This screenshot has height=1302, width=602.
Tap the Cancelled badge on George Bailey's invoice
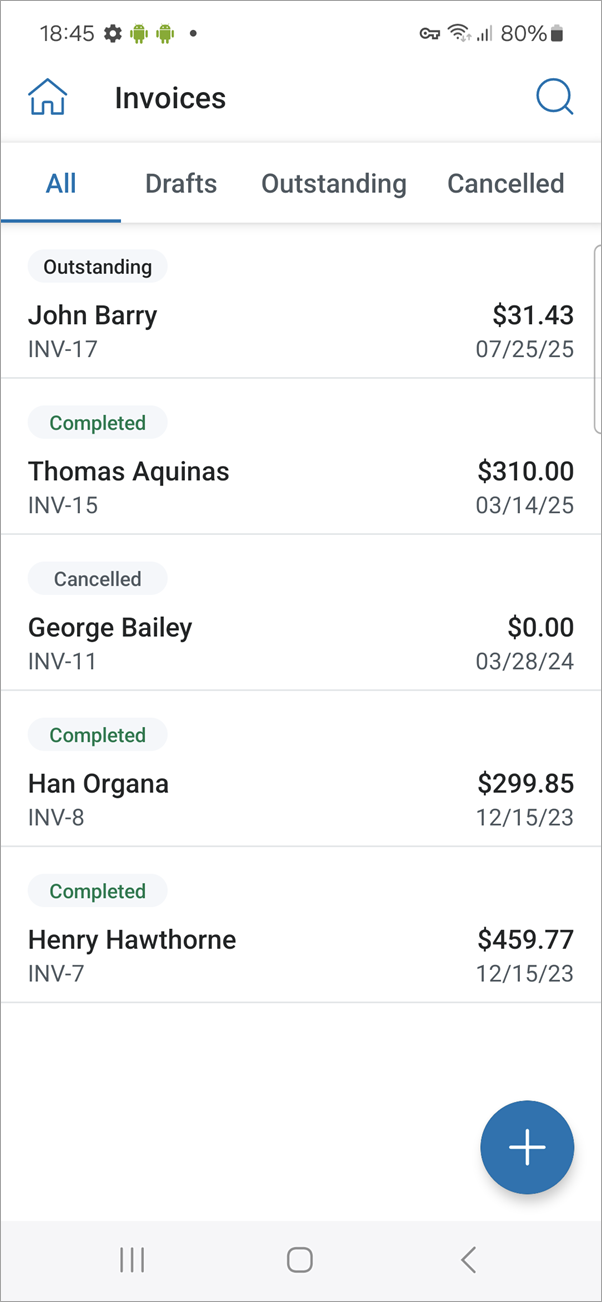pyautogui.click(x=97, y=578)
